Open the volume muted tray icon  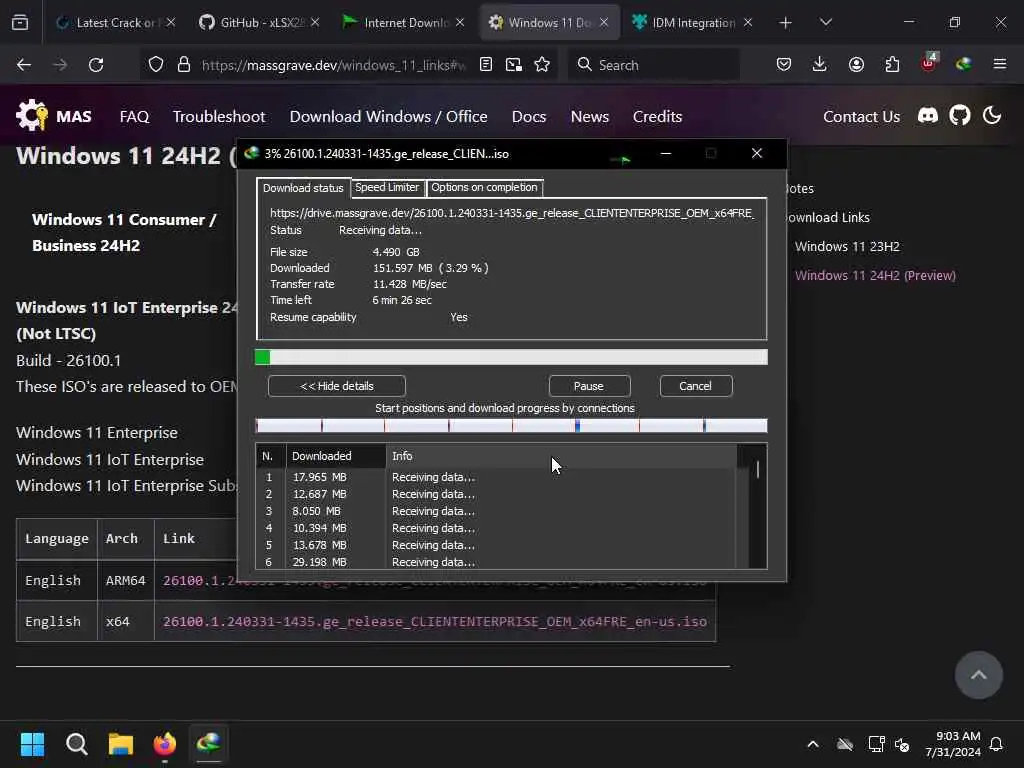coord(903,744)
